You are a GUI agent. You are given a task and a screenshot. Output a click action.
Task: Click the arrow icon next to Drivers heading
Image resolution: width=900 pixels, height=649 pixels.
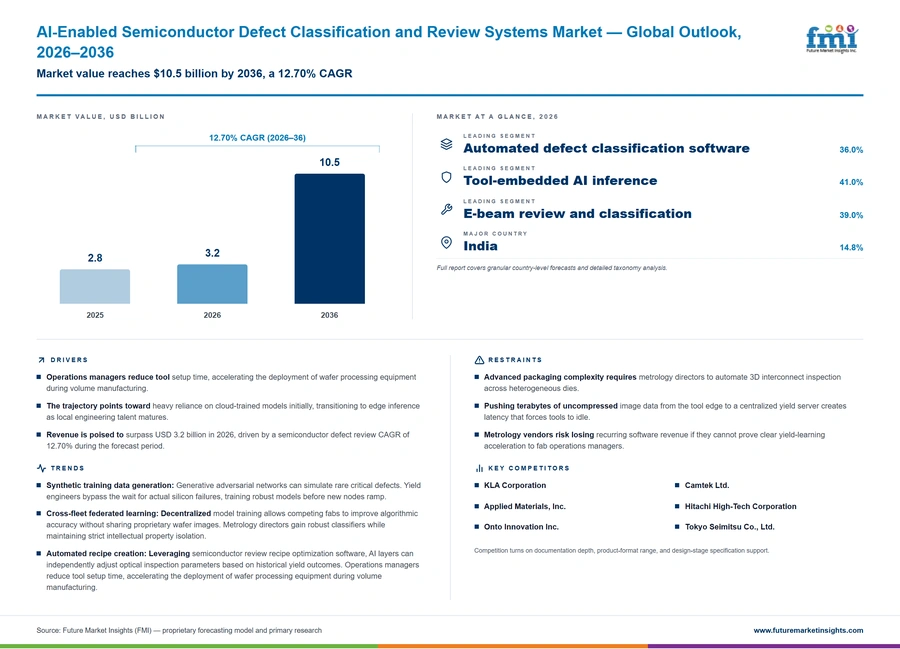(41, 360)
